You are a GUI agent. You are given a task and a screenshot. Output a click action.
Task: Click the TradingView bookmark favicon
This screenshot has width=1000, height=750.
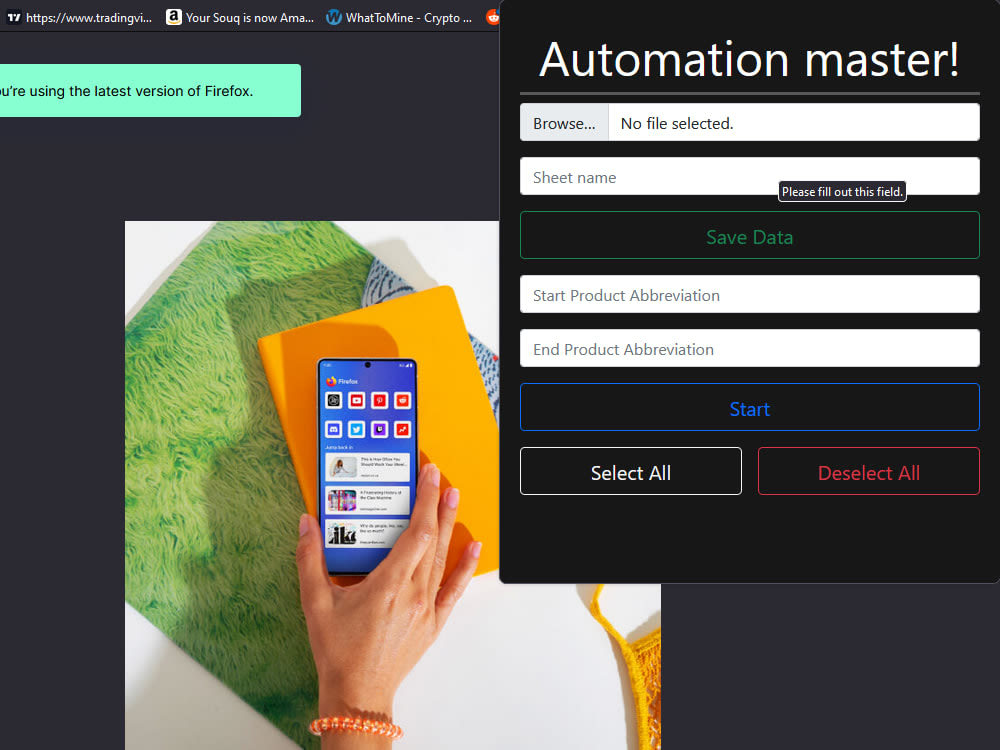14,18
